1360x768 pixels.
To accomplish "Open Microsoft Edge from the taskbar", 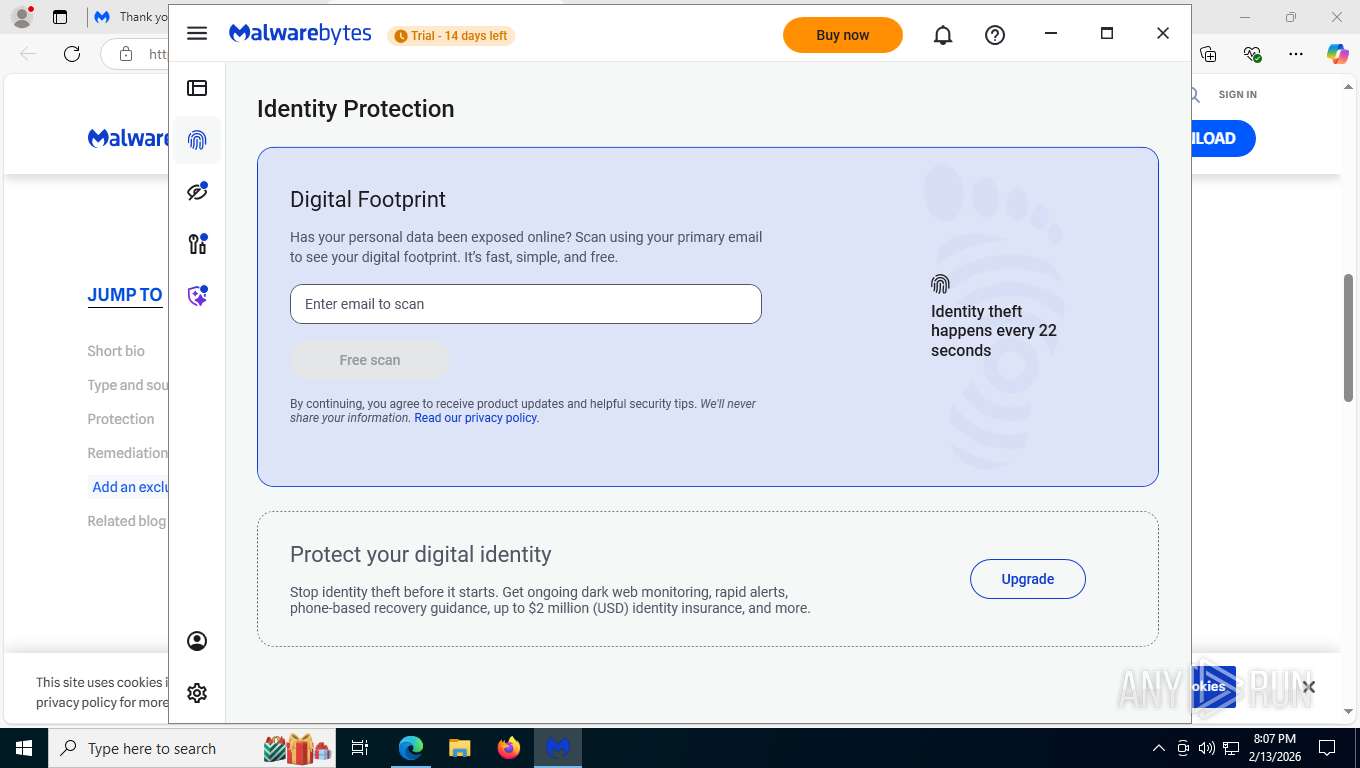I will [411, 748].
